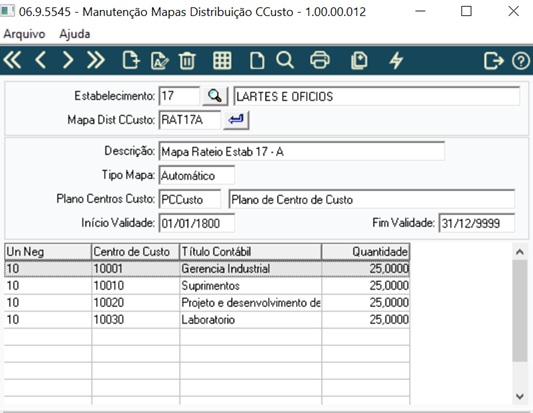
Task: Click the Un Neg column header
Action: [48, 252]
